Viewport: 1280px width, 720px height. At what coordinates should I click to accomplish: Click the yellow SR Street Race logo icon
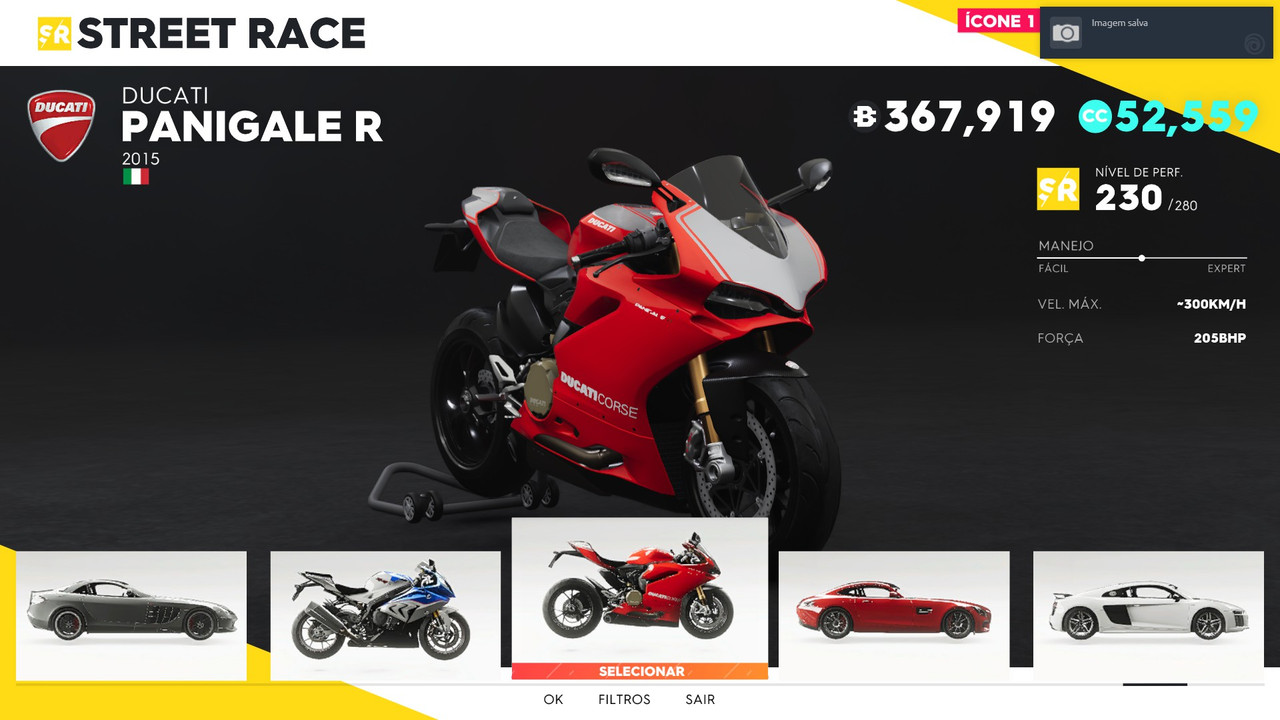tap(54, 34)
